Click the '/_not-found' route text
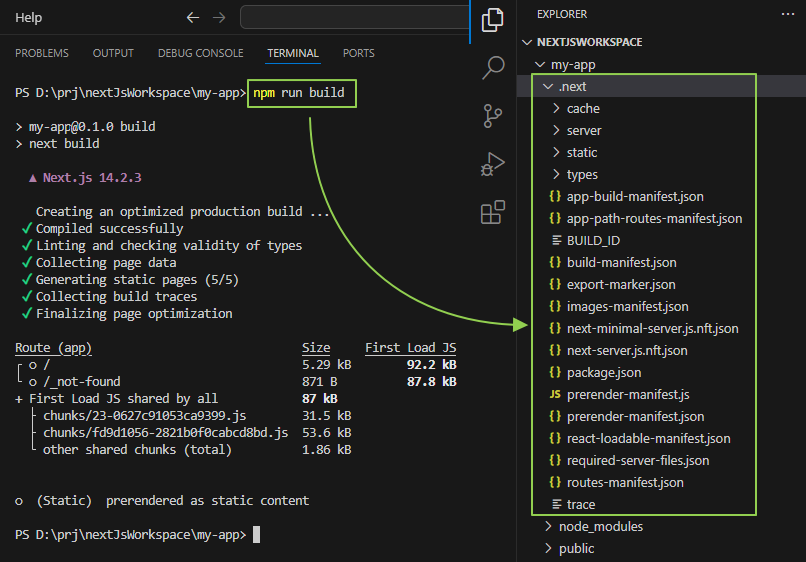Image resolution: width=806 pixels, height=562 pixels. pyautogui.click(x=82, y=382)
